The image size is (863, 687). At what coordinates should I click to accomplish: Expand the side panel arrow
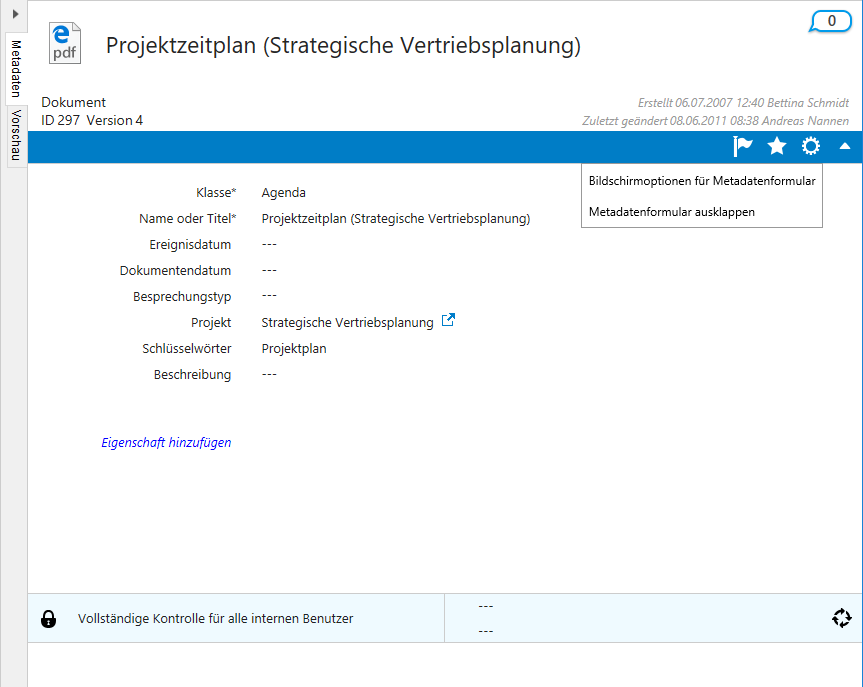click(x=15, y=13)
